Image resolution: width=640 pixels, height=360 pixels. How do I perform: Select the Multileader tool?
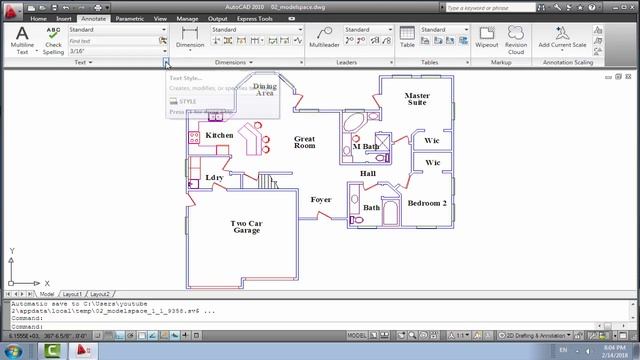[x=324, y=38]
